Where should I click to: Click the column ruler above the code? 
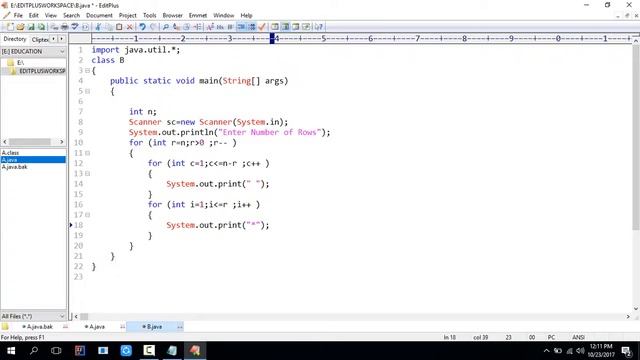coord(361,39)
